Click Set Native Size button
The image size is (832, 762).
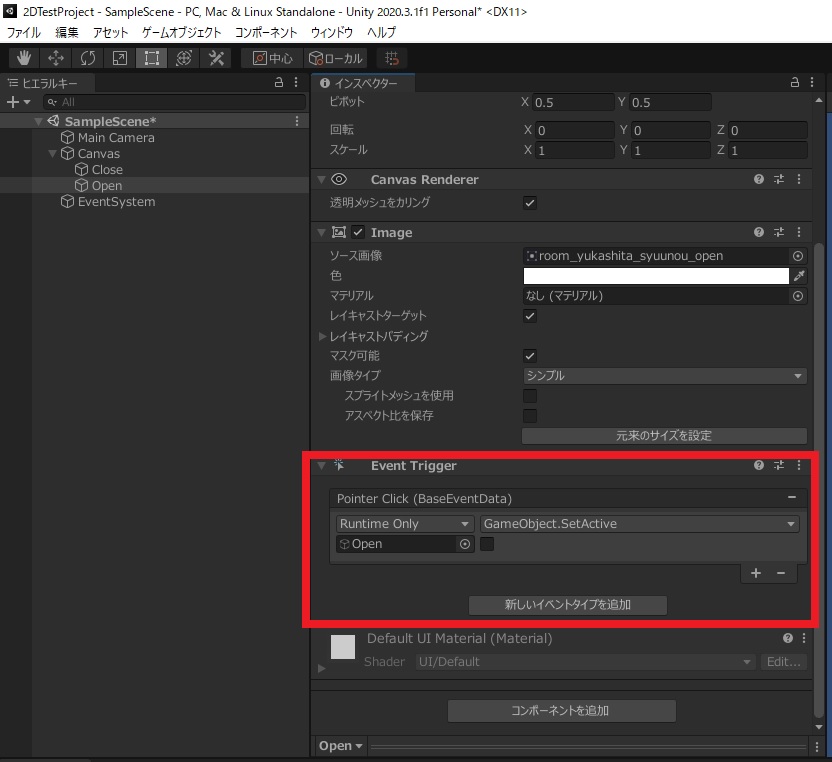coord(664,436)
